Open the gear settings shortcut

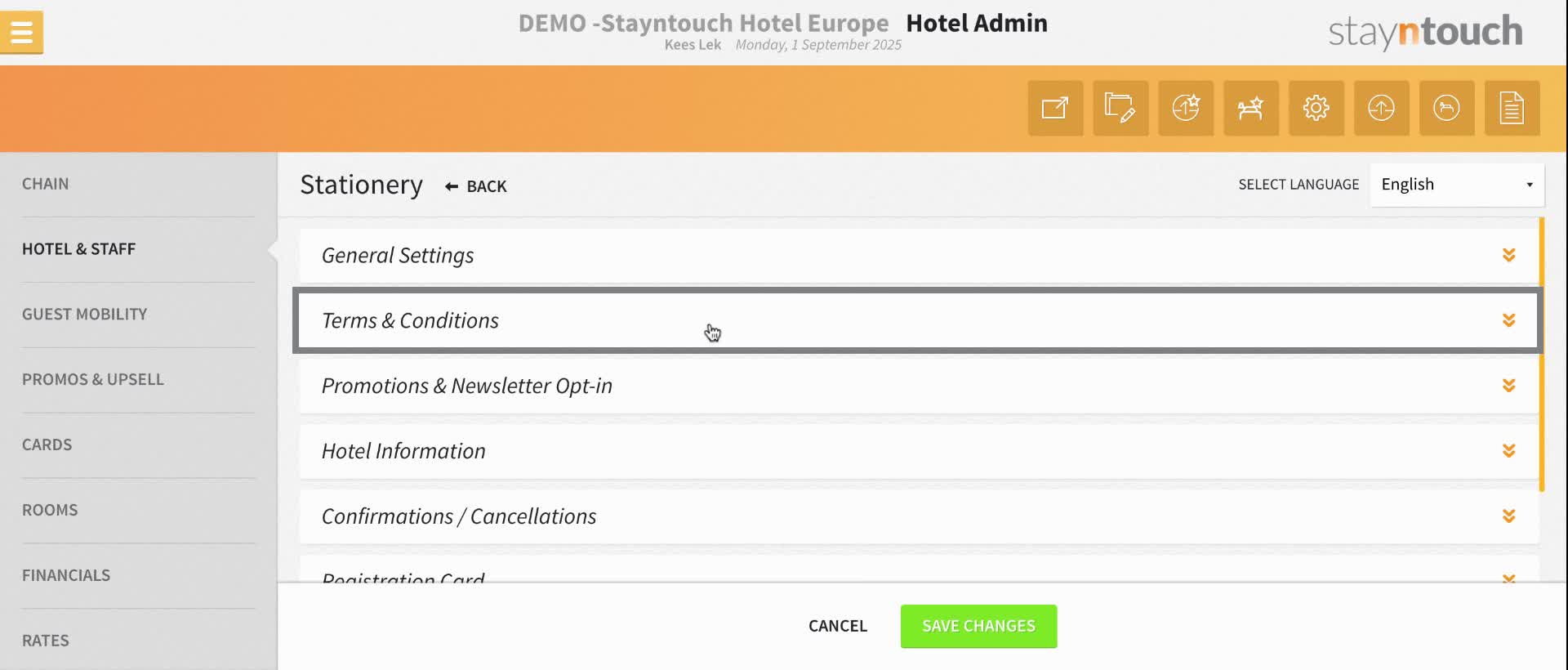[1316, 108]
